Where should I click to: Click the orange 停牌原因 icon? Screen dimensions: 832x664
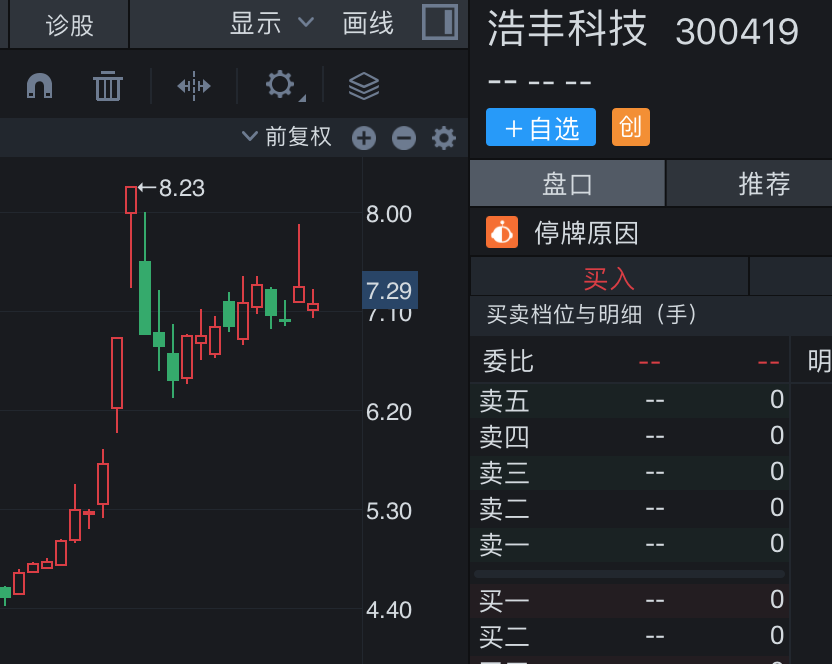(502, 233)
